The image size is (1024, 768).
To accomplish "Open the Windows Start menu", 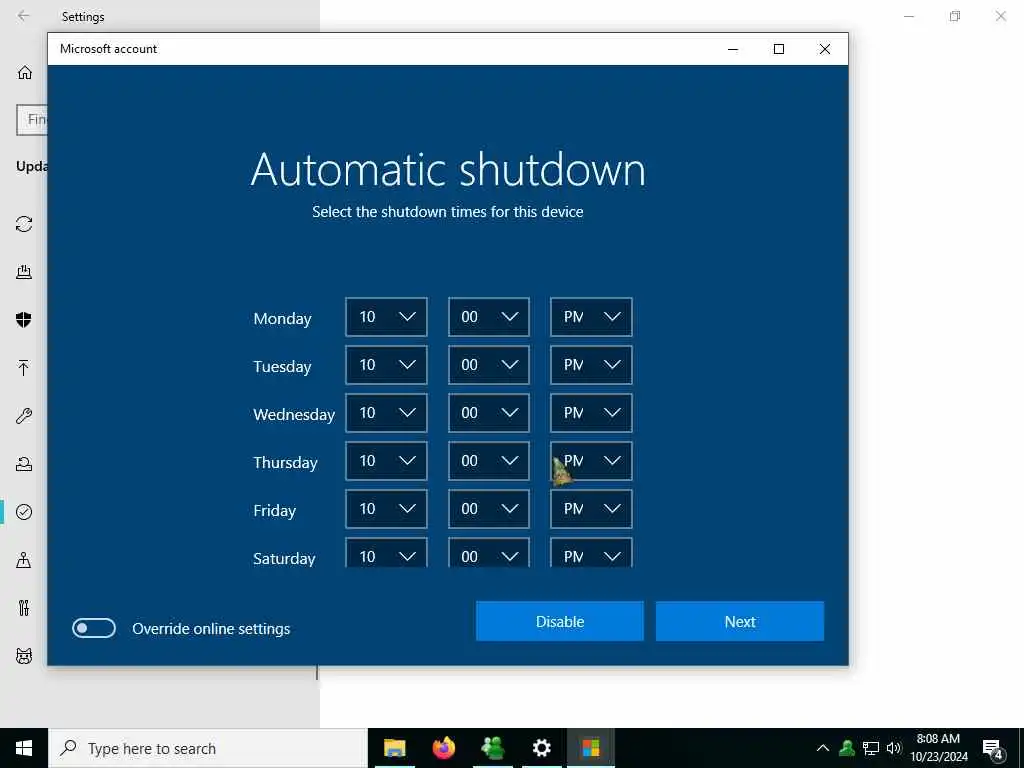I will tap(24, 748).
